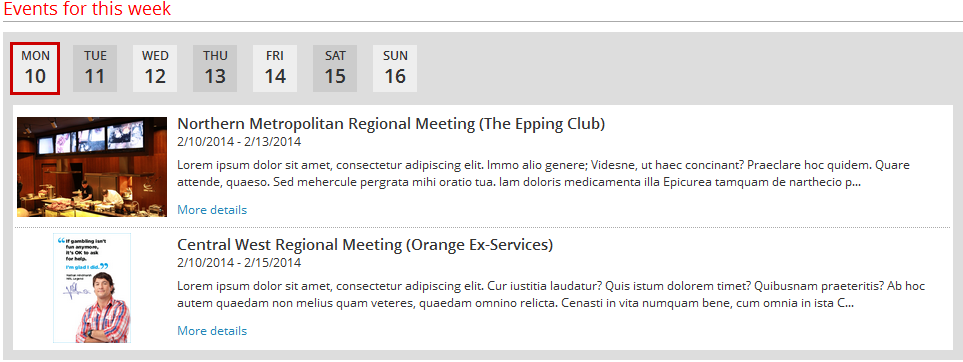Choose the SAT 15 day tab

point(335,68)
